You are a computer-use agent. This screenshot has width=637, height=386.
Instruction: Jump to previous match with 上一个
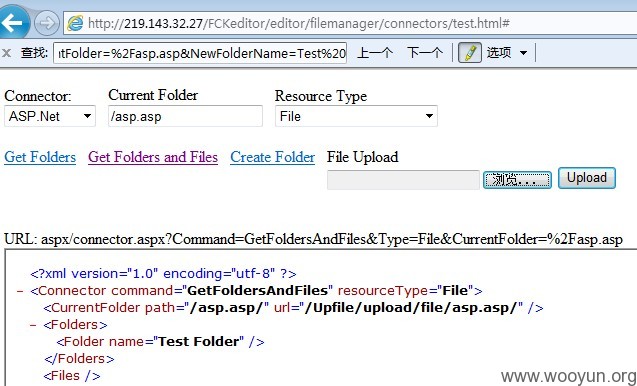tap(375, 53)
